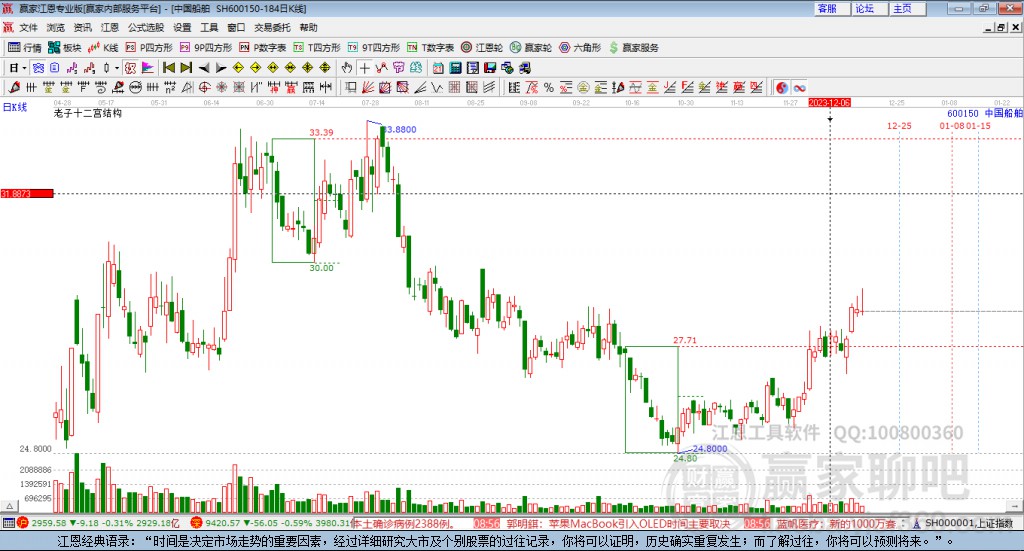Open the 文件 menu
This screenshot has height=551, width=1024.
[28, 27]
